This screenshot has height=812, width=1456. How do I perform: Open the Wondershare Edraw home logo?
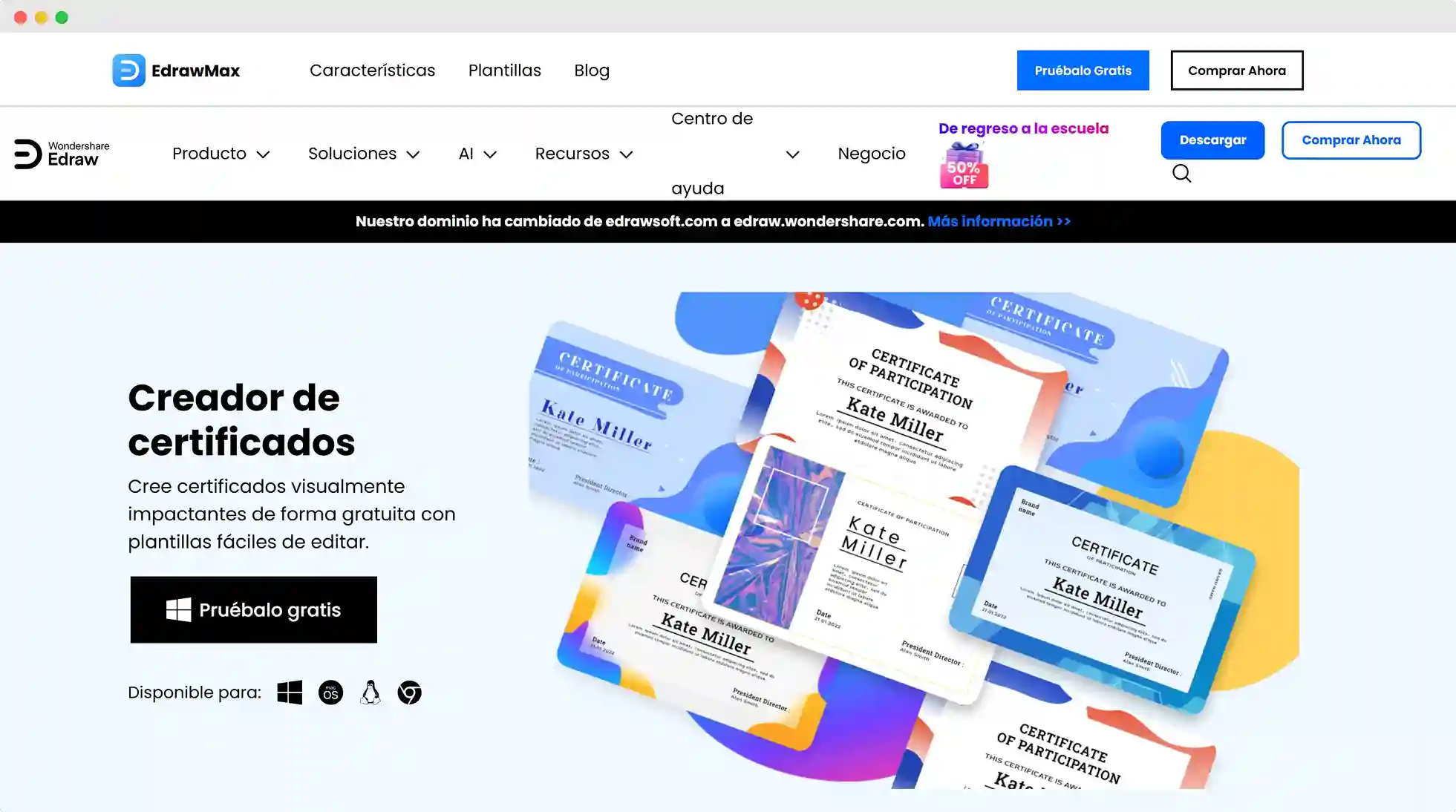(x=62, y=154)
